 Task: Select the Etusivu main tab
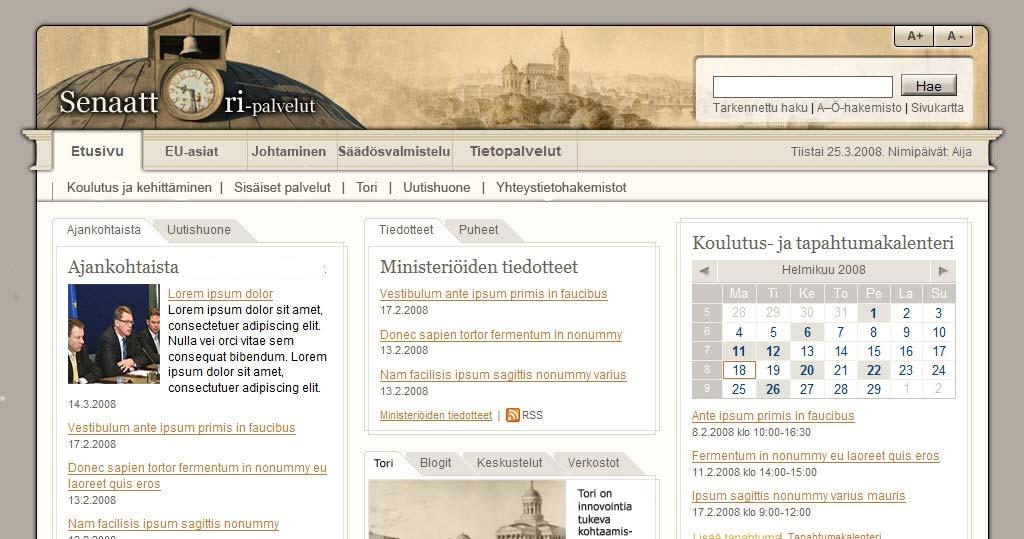[x=97, y=151]
